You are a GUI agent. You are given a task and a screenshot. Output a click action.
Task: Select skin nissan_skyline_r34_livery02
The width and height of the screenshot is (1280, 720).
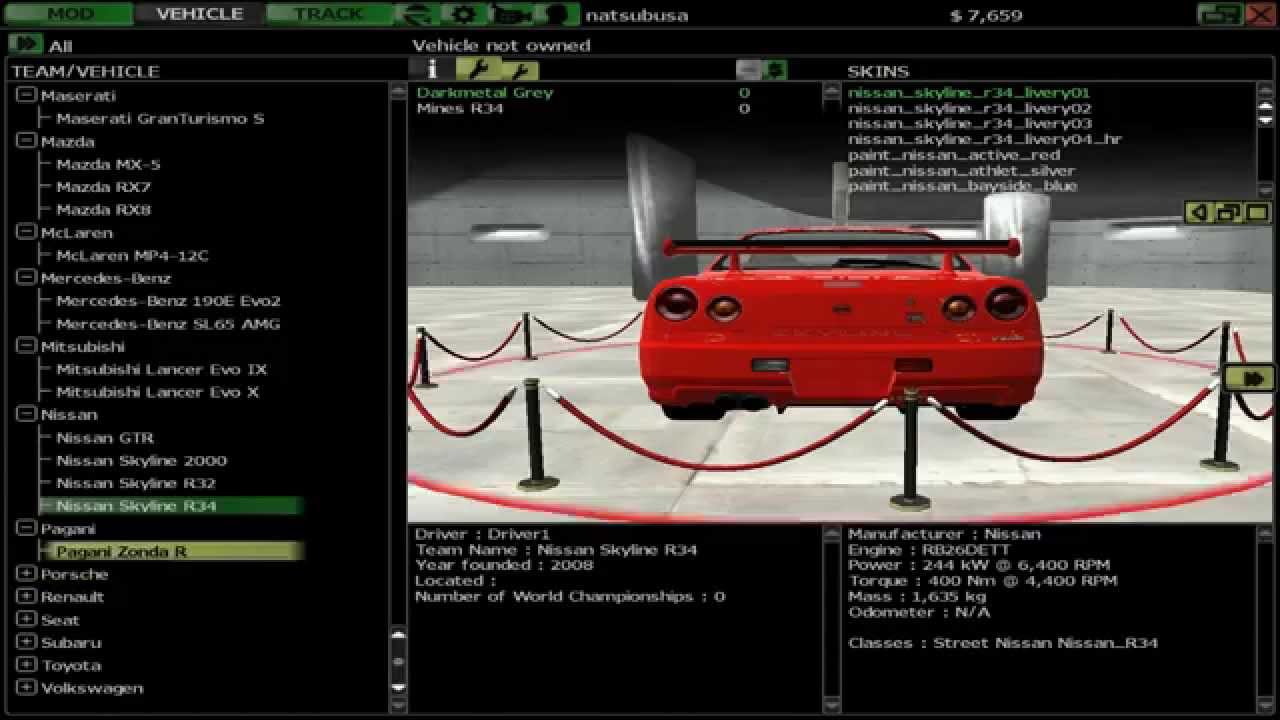pos(970,108)
